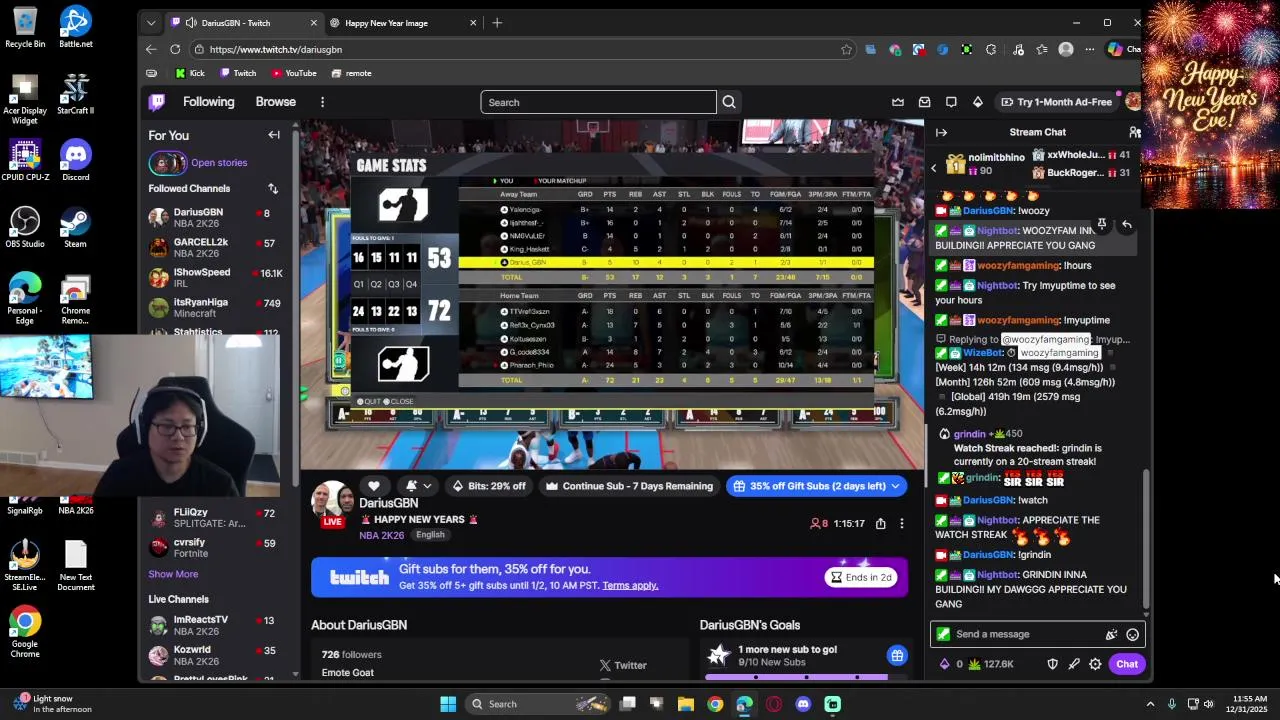Open the Following tab on Twitch
This screenshot has width=1280, height=720.
208,102
